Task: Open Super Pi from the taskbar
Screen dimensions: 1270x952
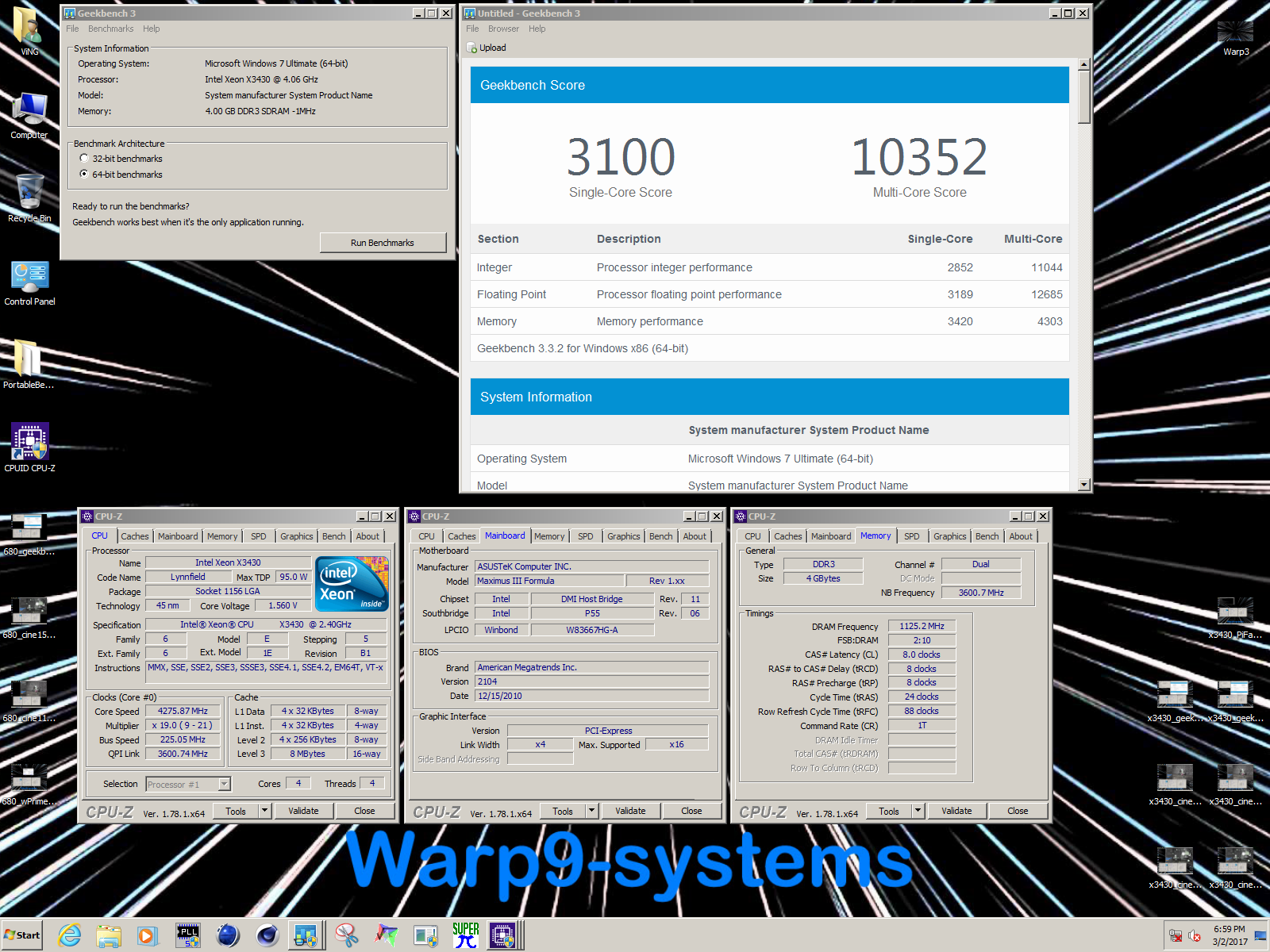Action: click(x=466, y=936)
